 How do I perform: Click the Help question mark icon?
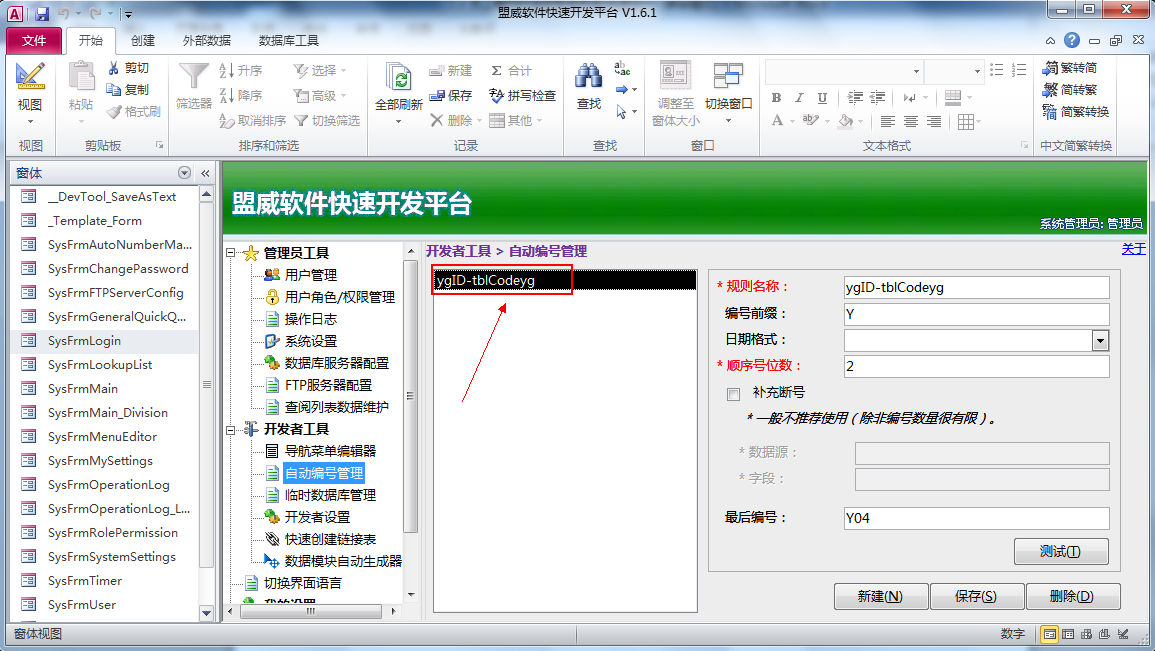(1072, 40)
